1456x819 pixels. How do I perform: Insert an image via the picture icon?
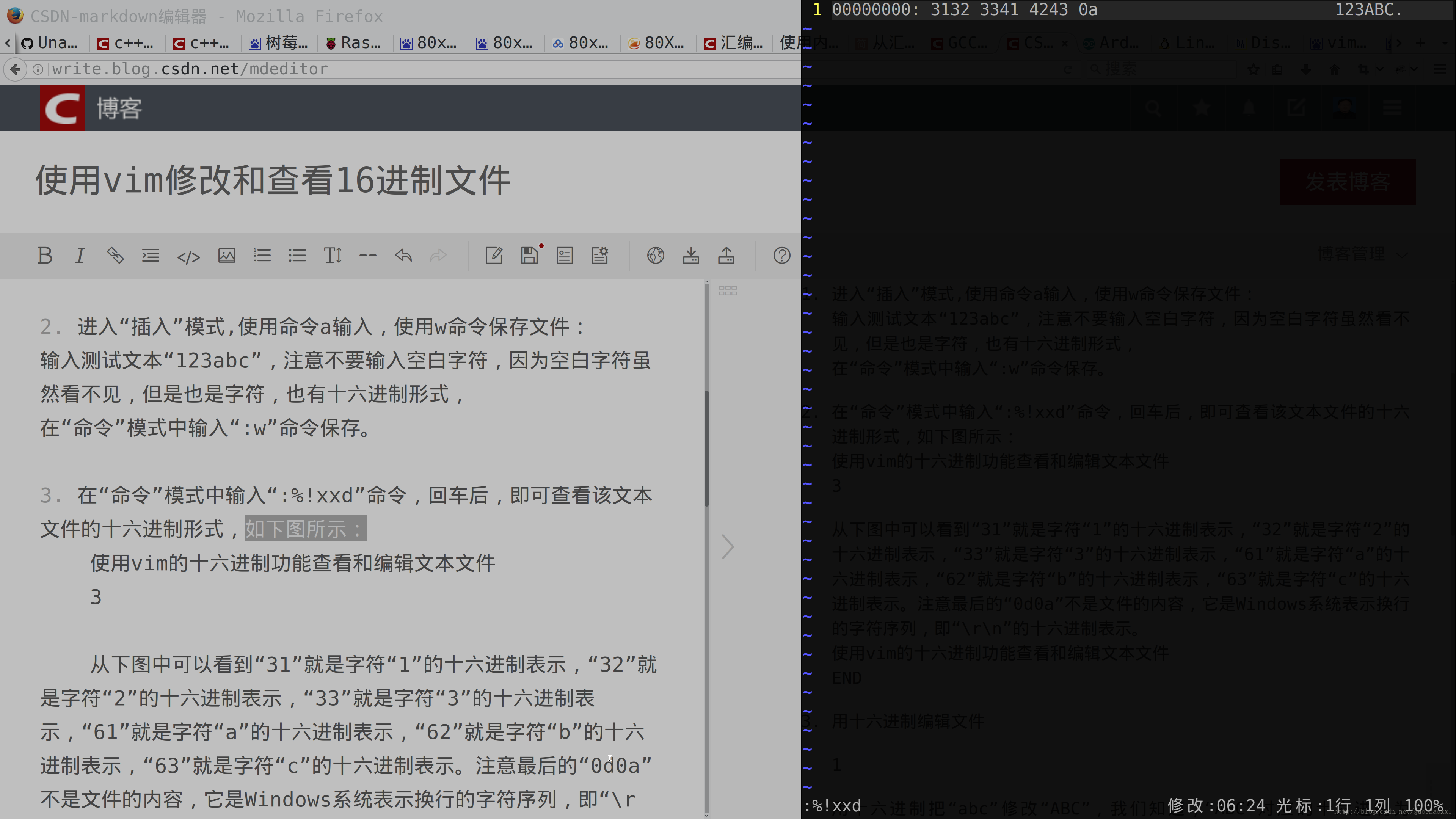[227, 256]
